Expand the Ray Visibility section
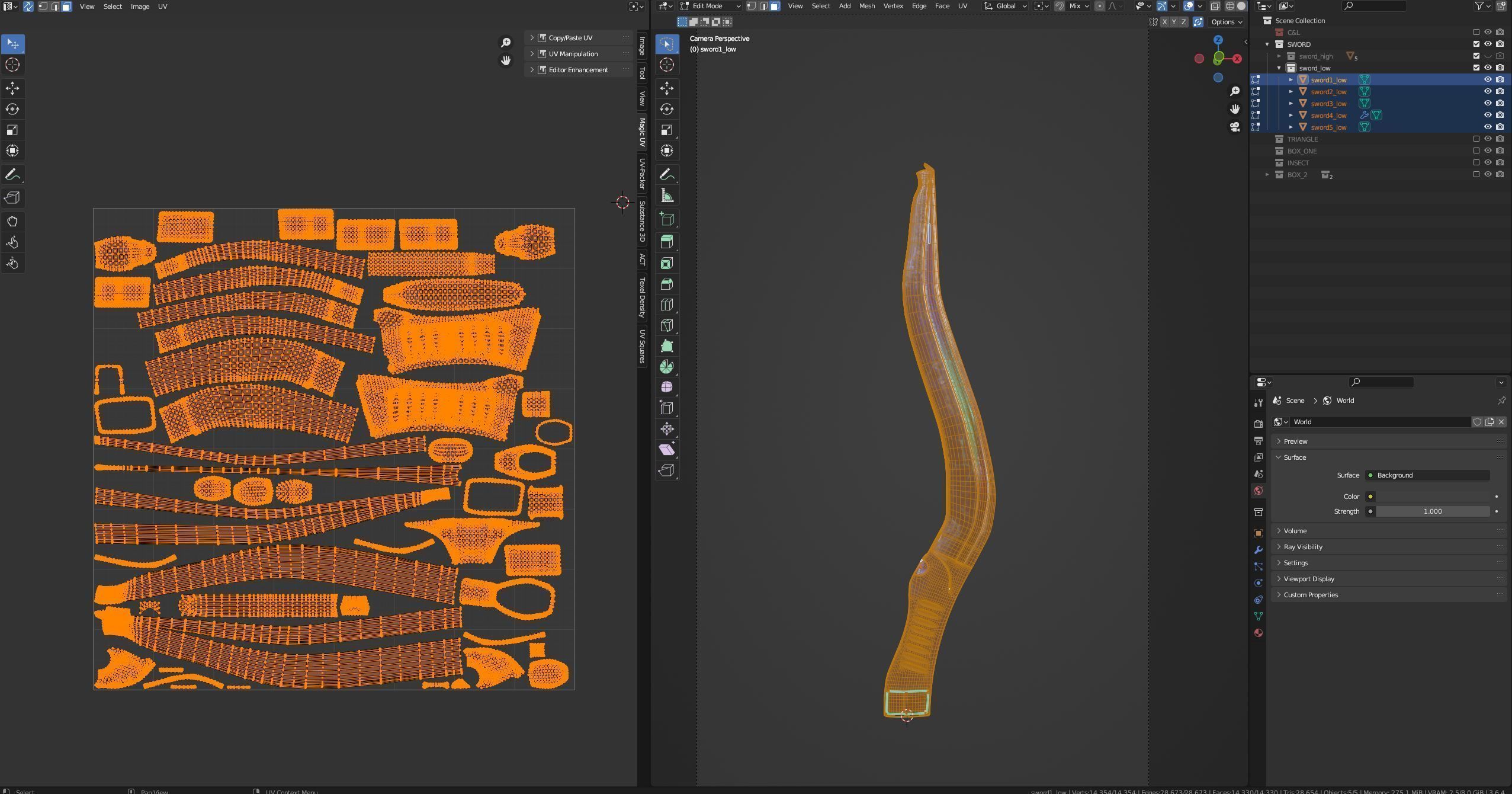1512x794 pixels. 1388,547
